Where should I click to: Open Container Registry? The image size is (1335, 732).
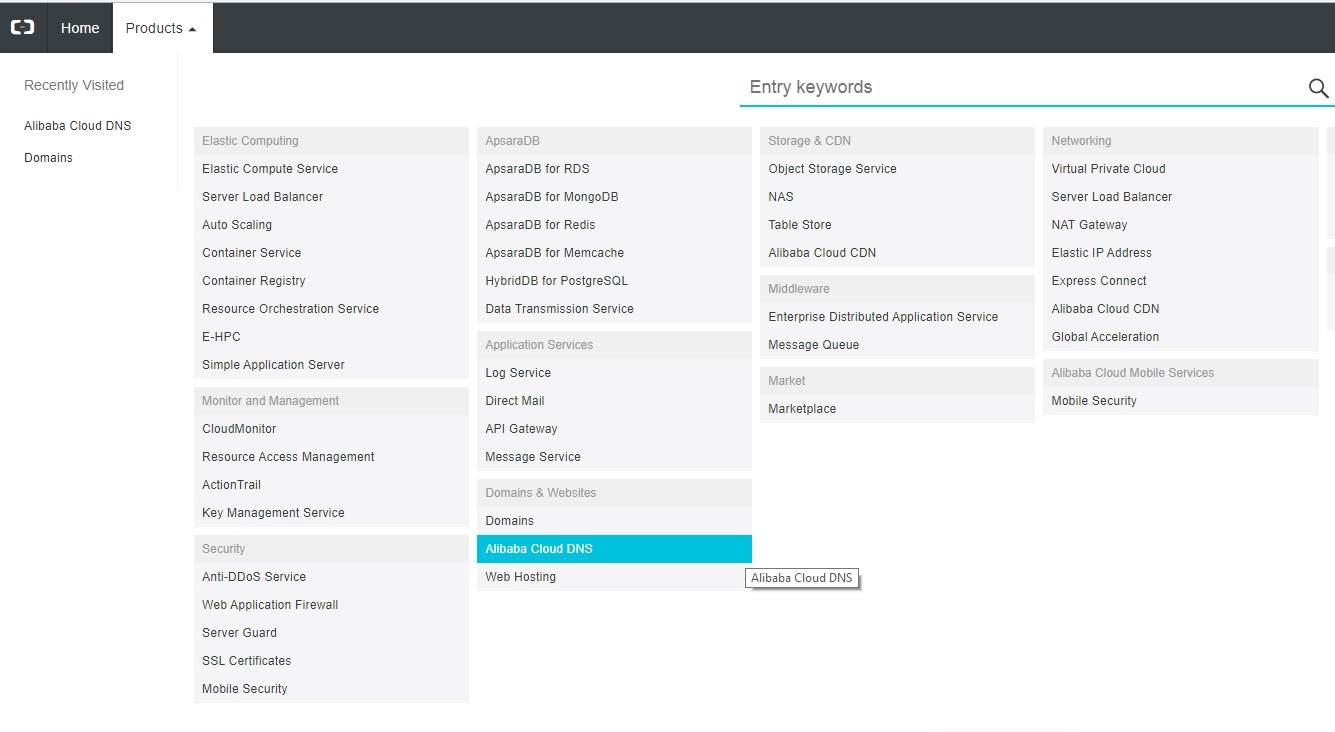331,281
